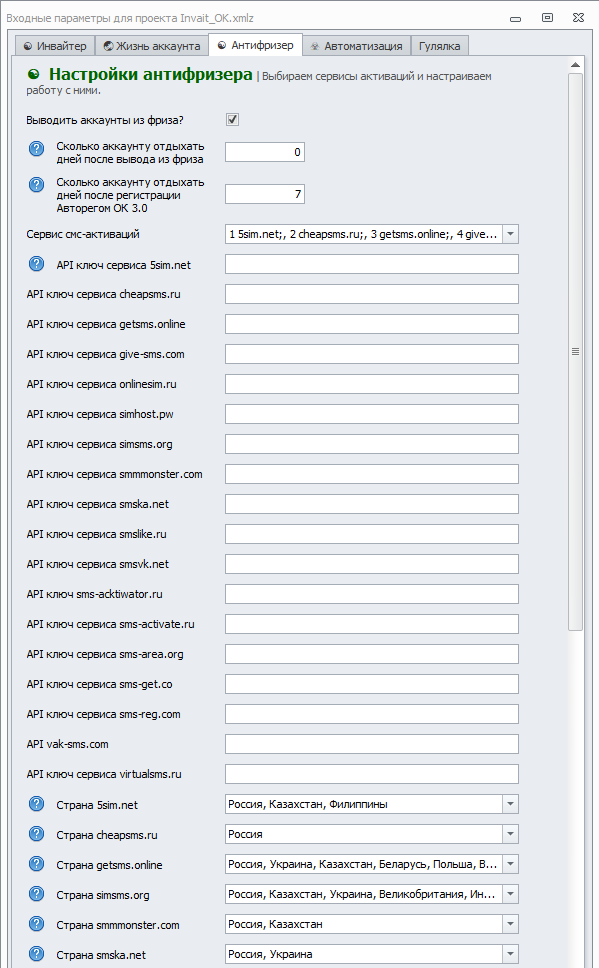Click help icon beside 5sim.net API key
Viewport: 599px width, 968px height.
36,264
